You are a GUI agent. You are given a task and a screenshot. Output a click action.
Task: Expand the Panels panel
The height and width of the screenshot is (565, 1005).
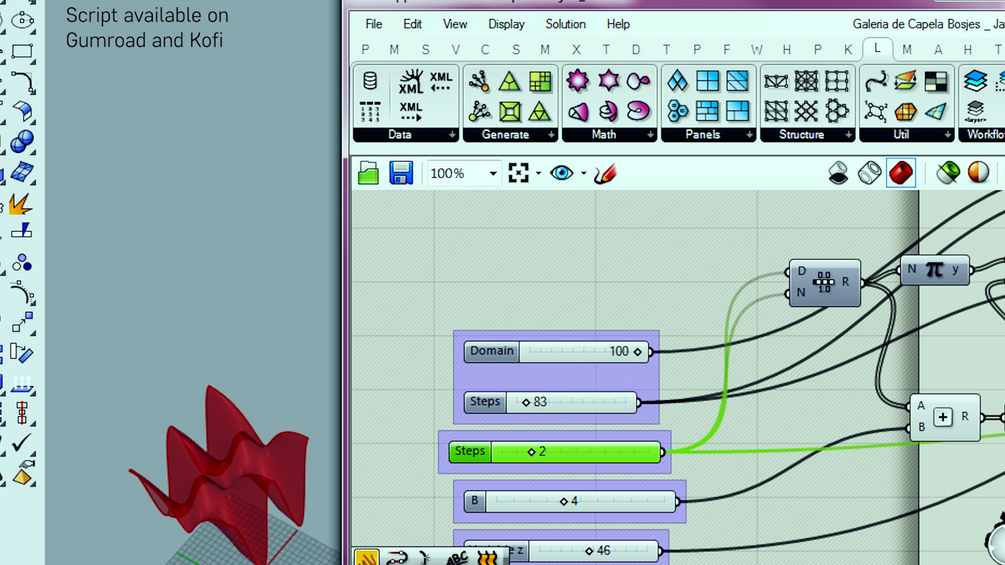749,135
